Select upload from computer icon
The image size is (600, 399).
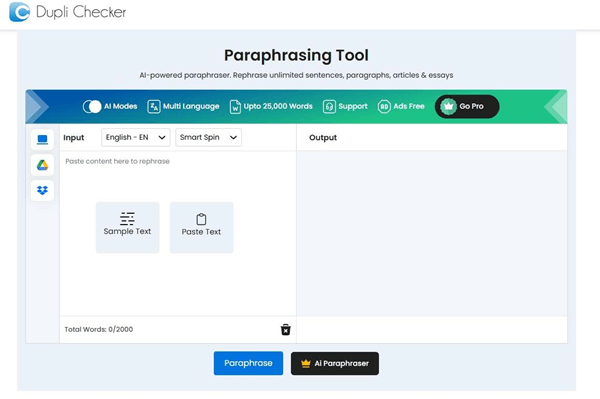[42, 140]
